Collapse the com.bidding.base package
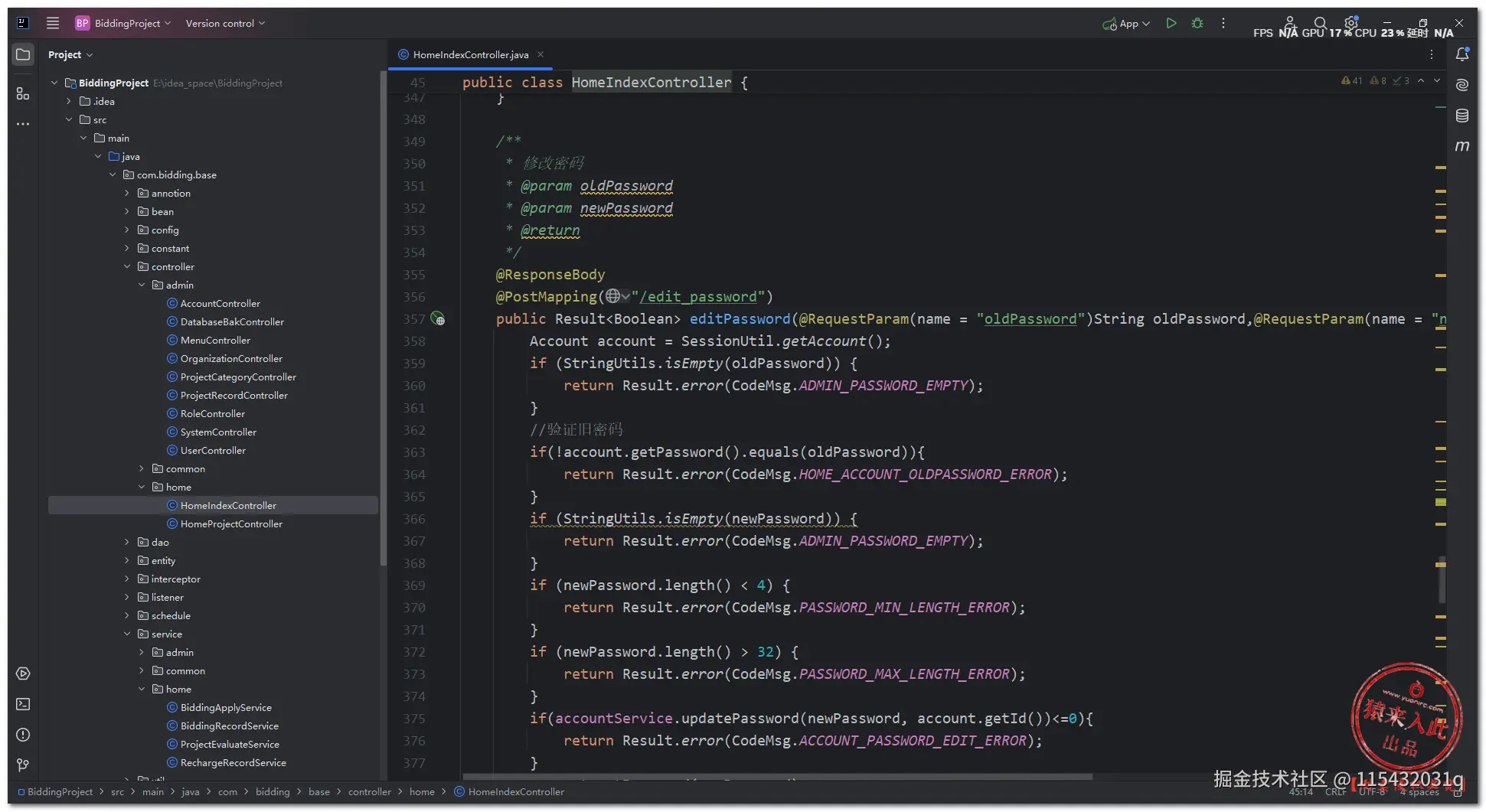The width and height of the screenshot is (1486, 812). coord(113,174)
